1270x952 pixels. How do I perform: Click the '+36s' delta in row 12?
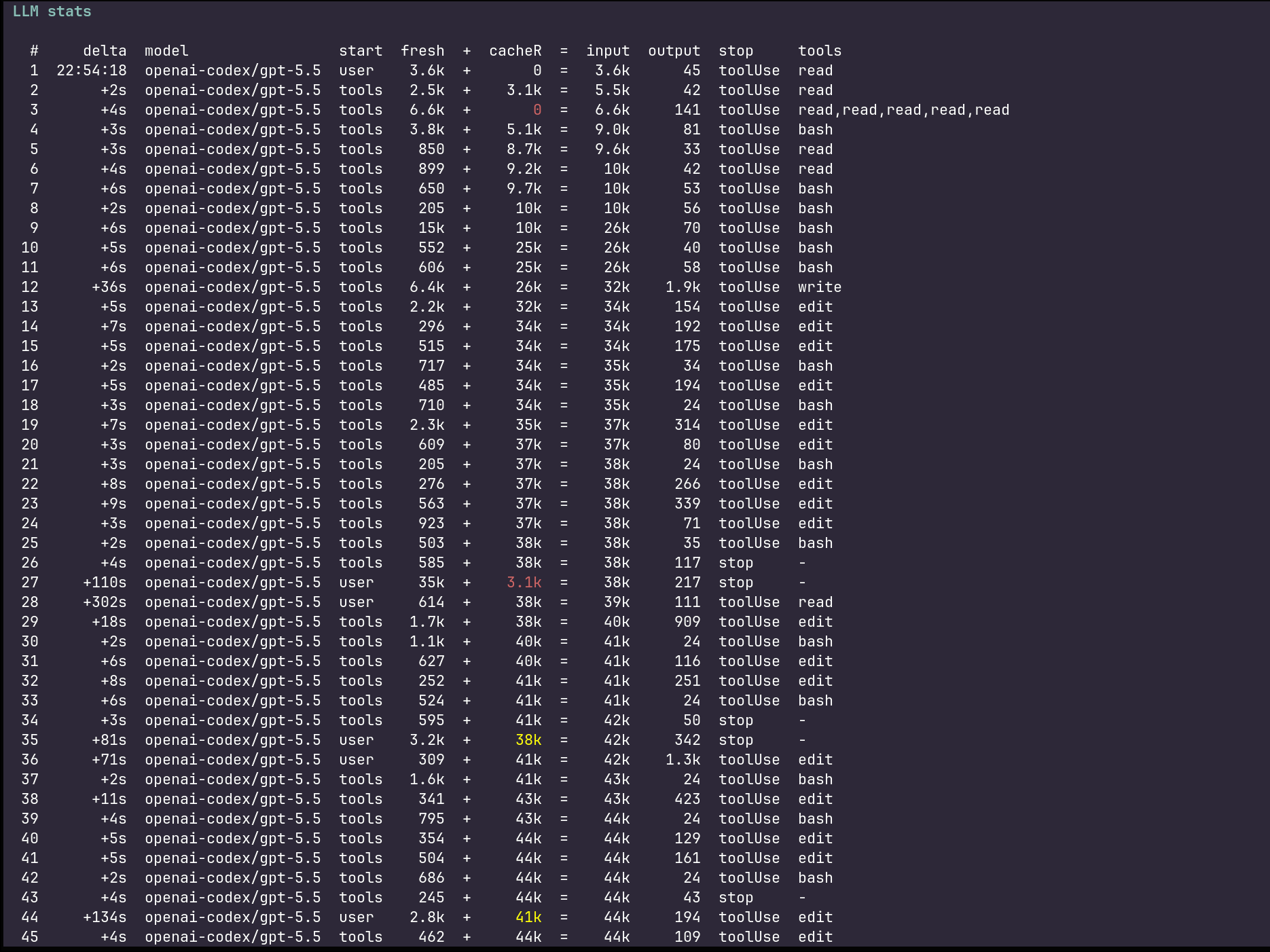tap(109, 287)
